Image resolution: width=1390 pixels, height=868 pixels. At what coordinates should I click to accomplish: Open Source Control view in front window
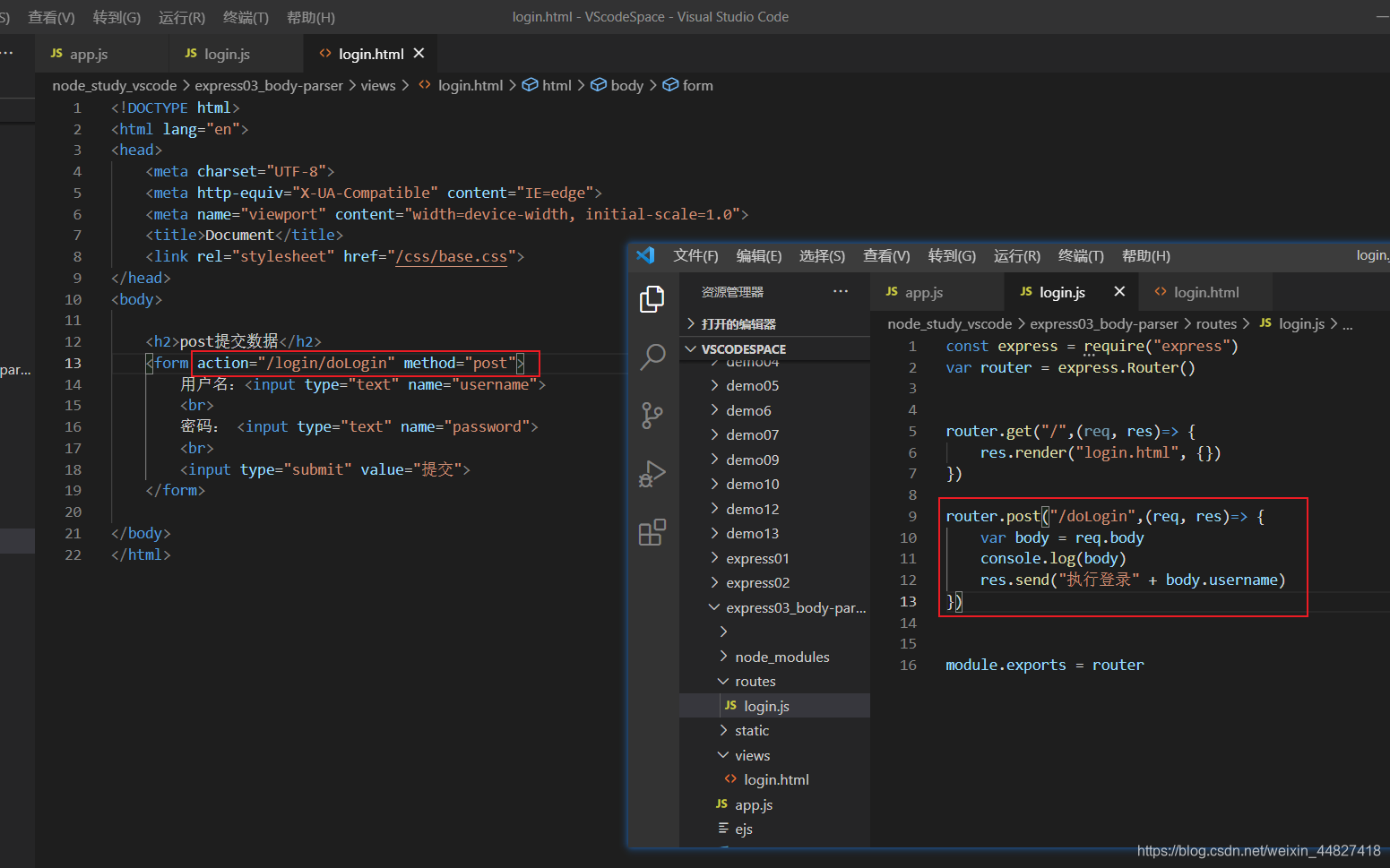point(652,416)
